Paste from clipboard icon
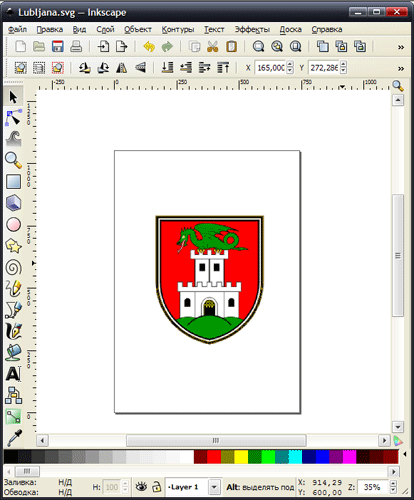 [x=231, y=46]
